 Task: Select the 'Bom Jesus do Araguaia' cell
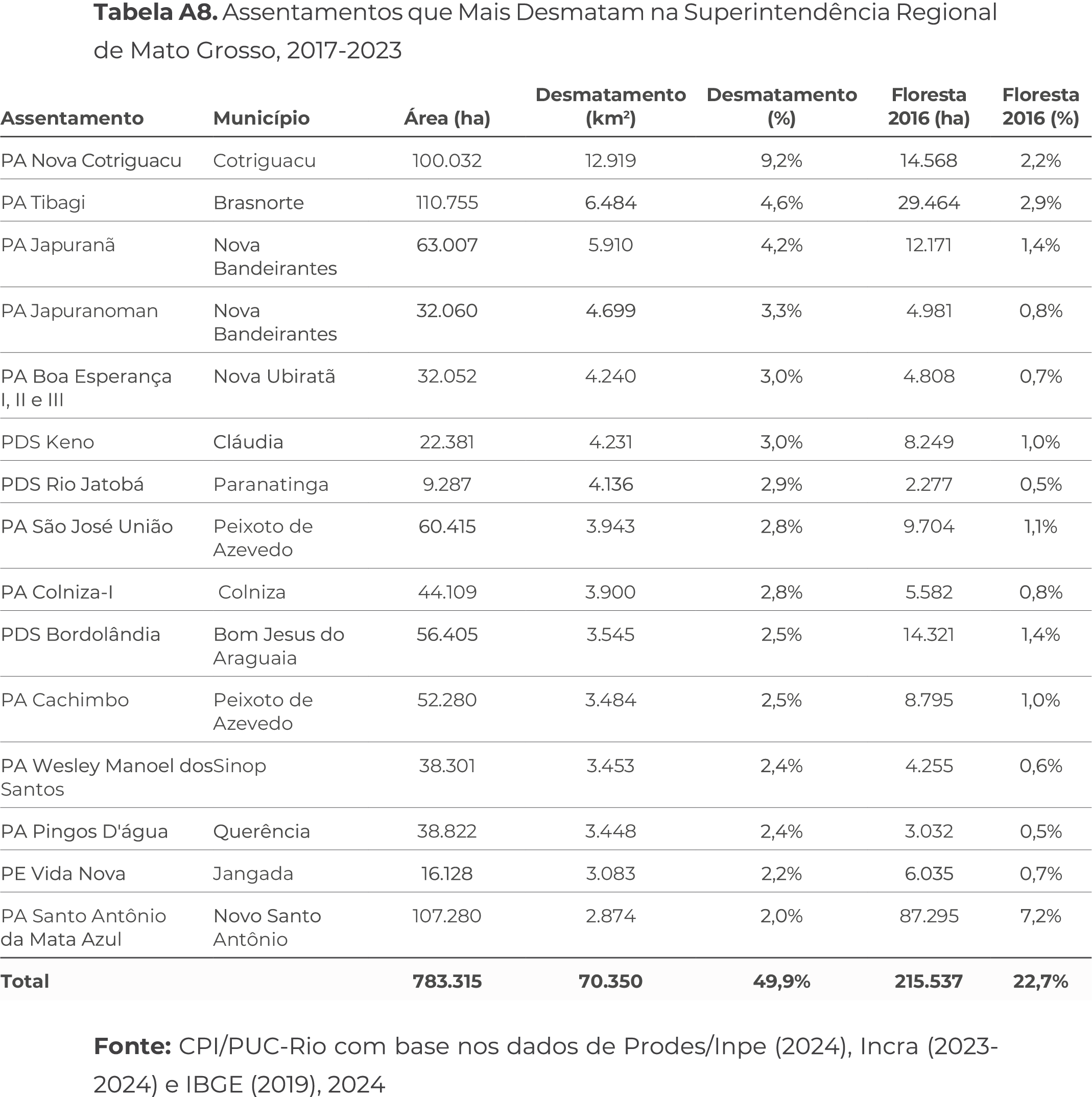(278, 646)
